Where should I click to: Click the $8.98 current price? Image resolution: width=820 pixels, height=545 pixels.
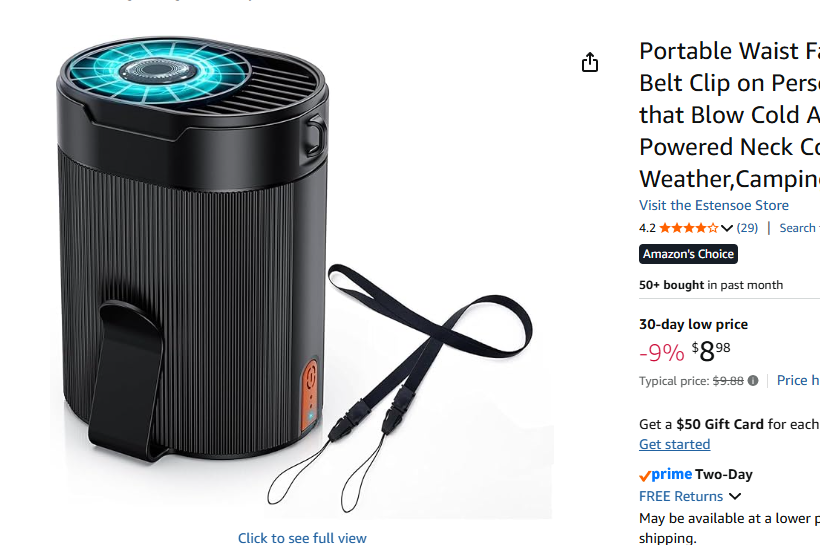click(x=710, y=351)
